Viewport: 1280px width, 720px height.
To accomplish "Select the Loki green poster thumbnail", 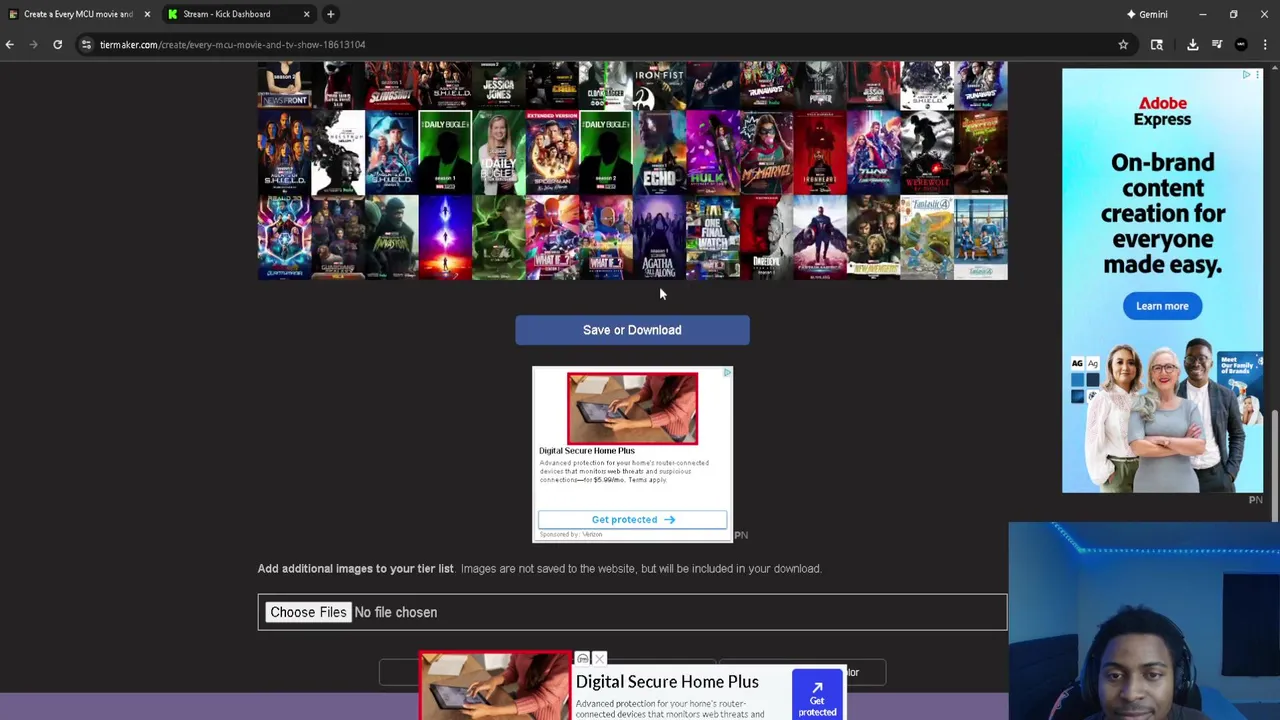I will tap(498, 238).
